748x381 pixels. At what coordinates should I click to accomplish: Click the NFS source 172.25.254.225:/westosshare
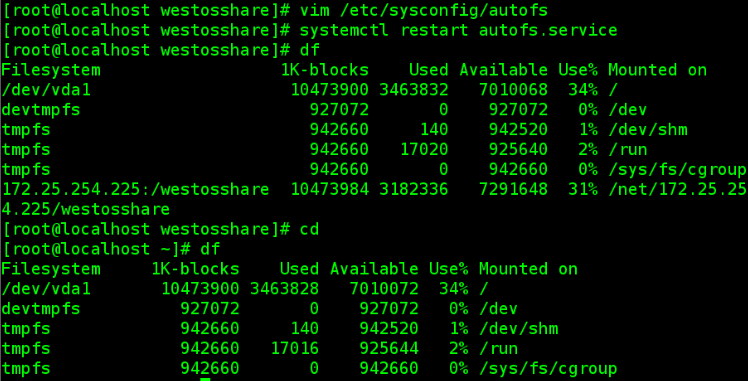click(135, 189)
